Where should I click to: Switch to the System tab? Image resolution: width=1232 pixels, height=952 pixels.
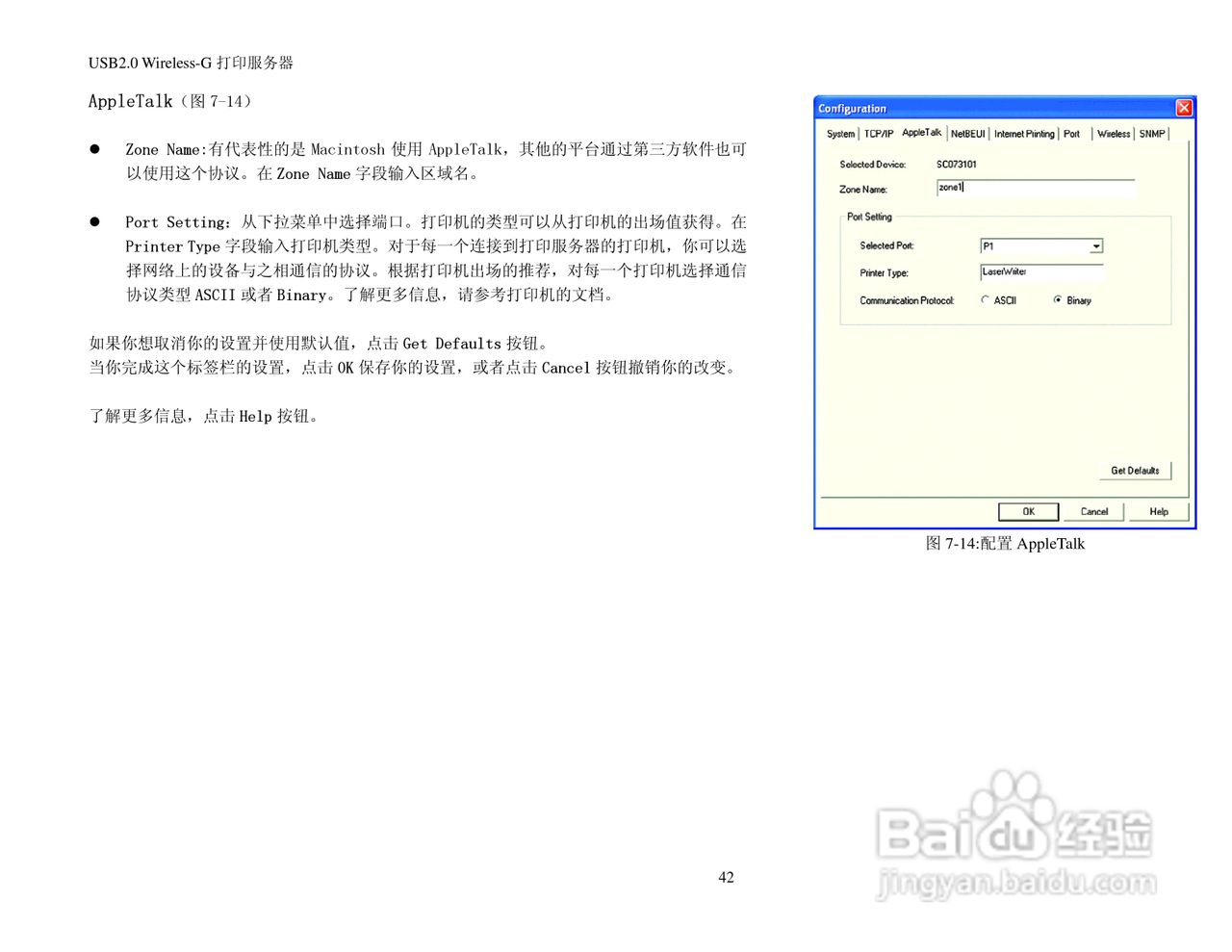pos(839,134)
